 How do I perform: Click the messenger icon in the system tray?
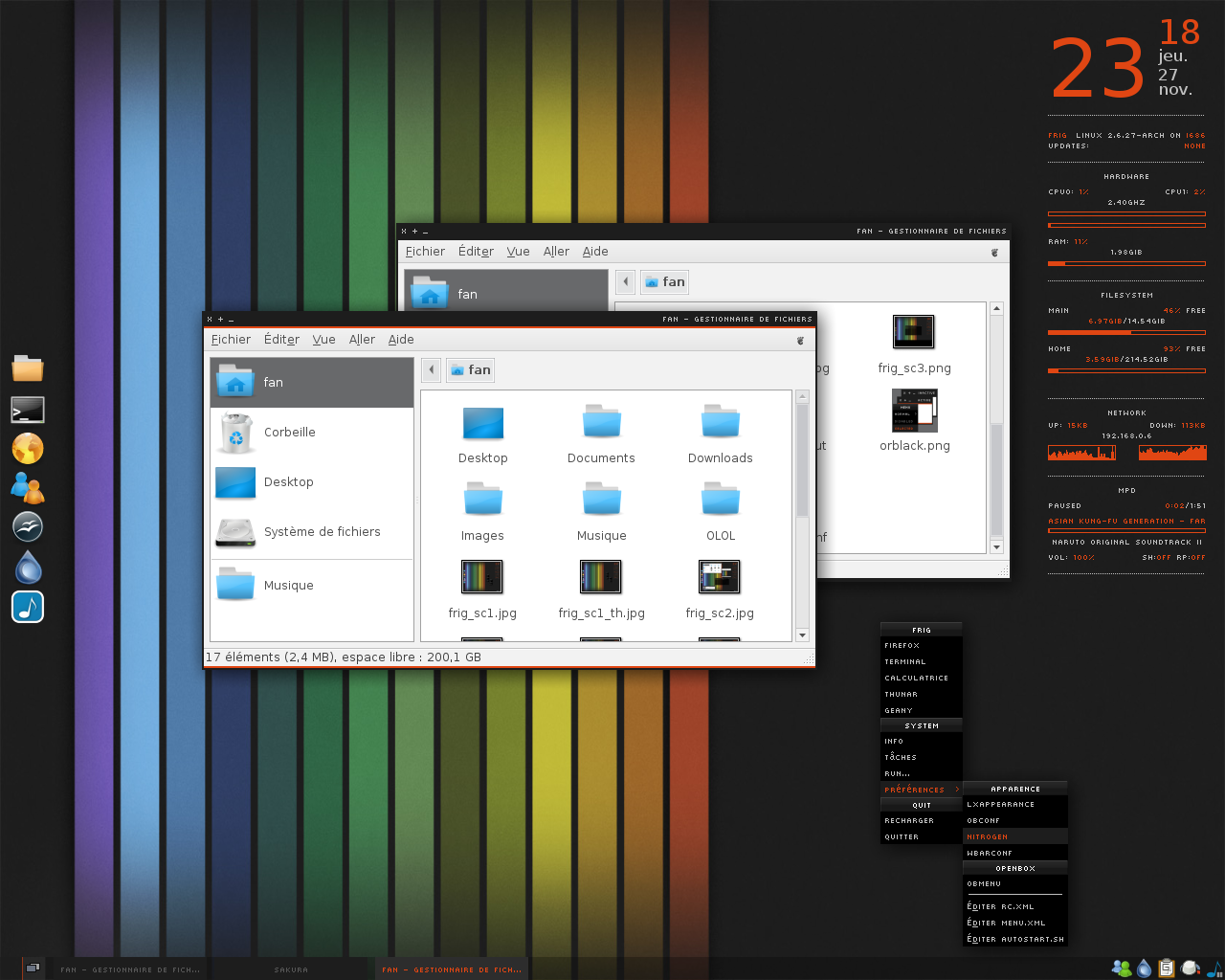[x=1122, y=969]
